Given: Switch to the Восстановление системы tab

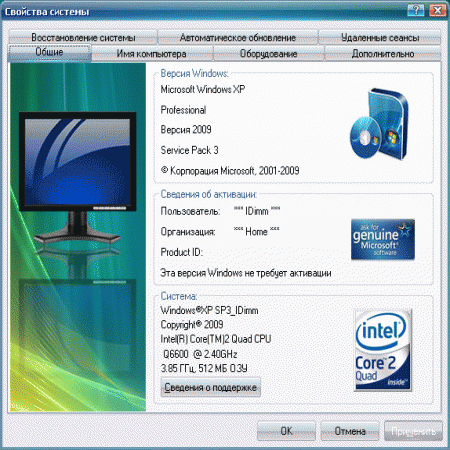Looking at the screenshot, I should pyautogui.click(x=83, y=37).
